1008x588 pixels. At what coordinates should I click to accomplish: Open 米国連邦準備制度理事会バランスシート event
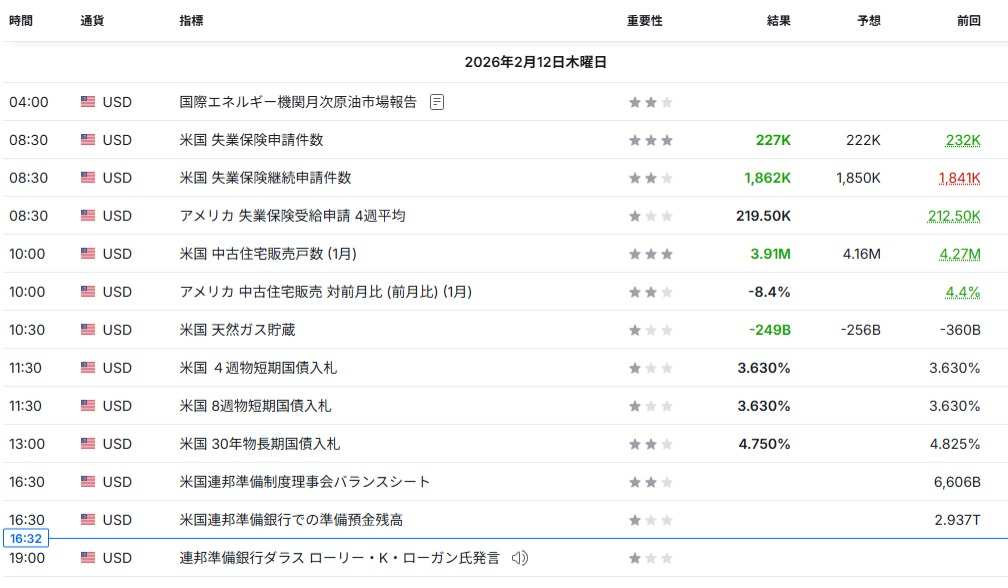[x=305, y=482]
